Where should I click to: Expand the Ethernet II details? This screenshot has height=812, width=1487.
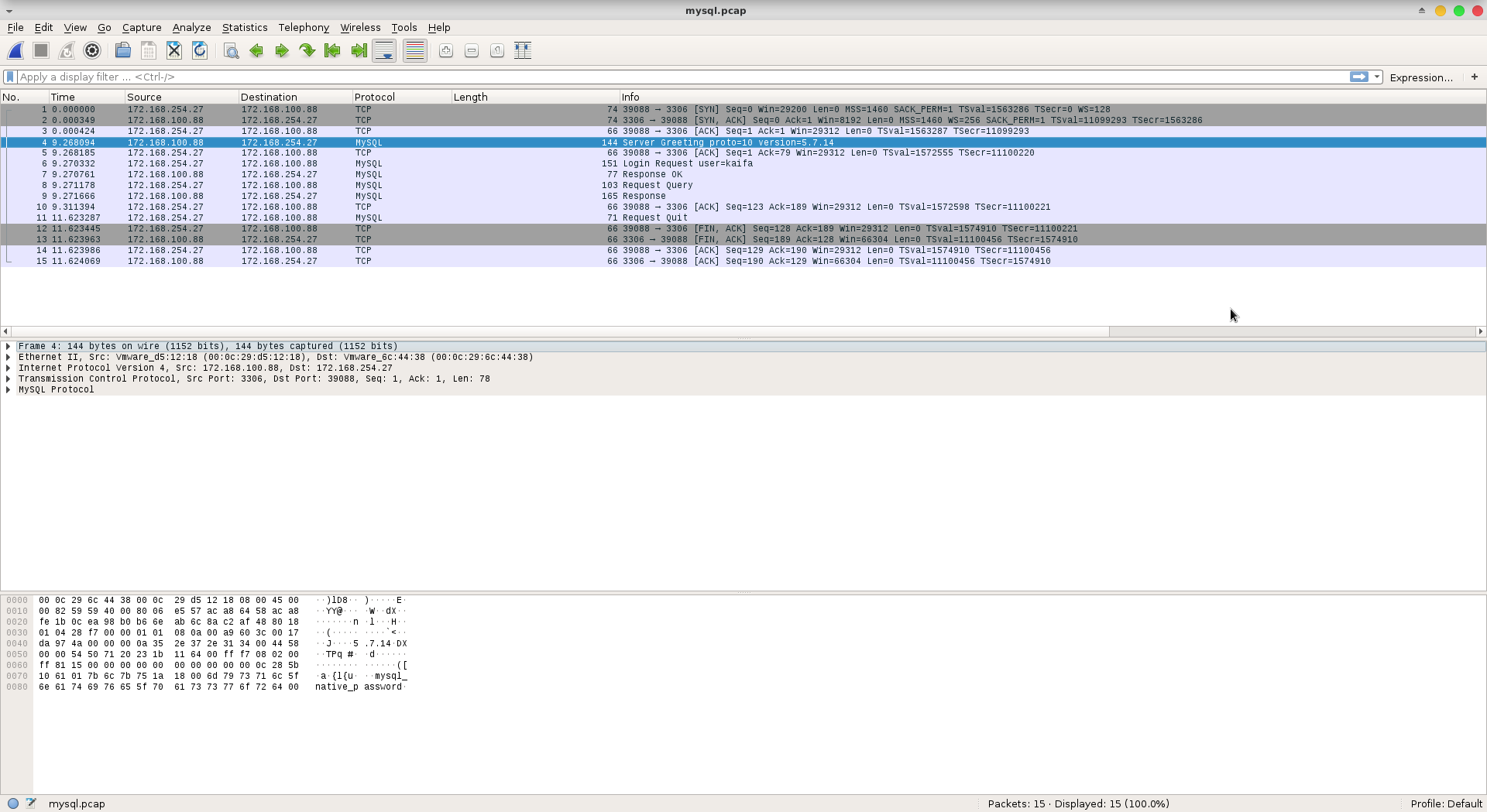(9, 358)
